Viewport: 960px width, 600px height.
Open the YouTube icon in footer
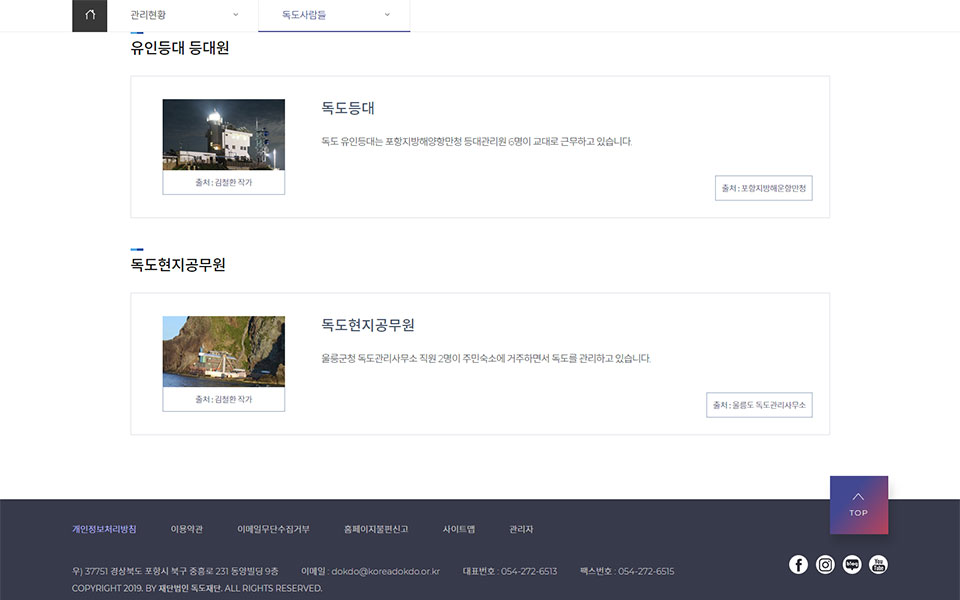[x=878, y=564]
